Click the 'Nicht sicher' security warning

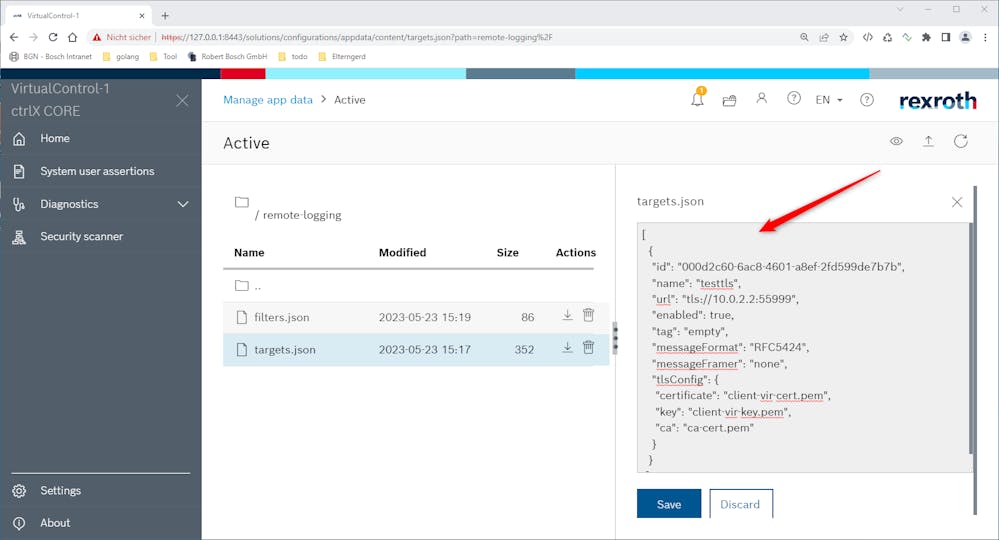click(122, 38)
